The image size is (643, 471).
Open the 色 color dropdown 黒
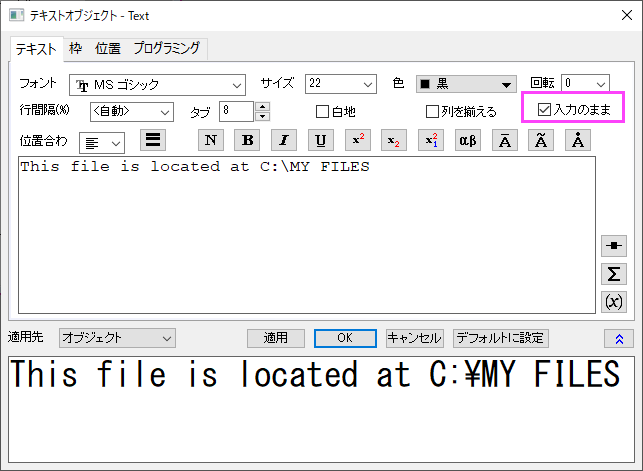pyautogui.click(x=466, y=84)
